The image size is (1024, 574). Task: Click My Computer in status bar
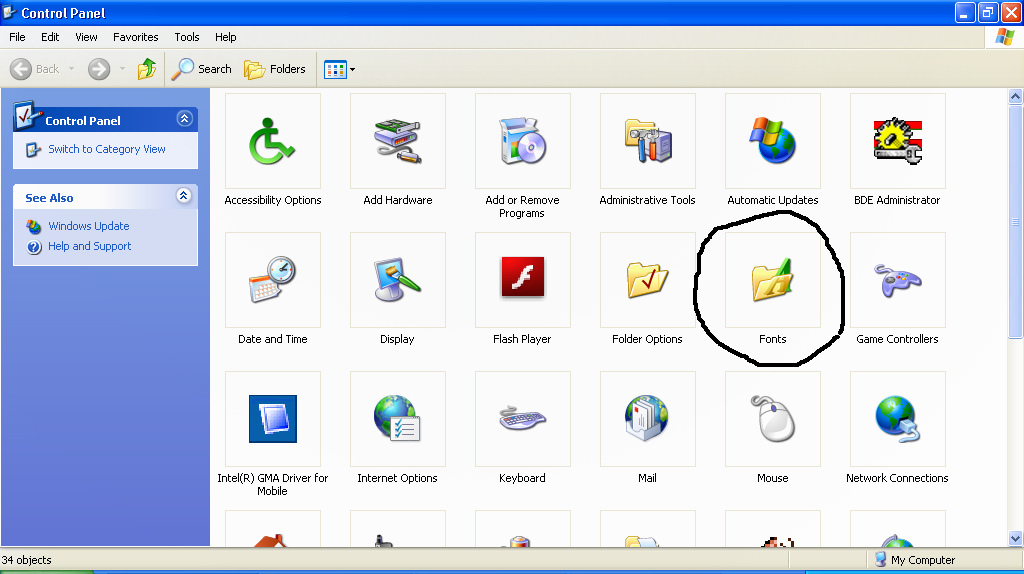pos(916,560)
